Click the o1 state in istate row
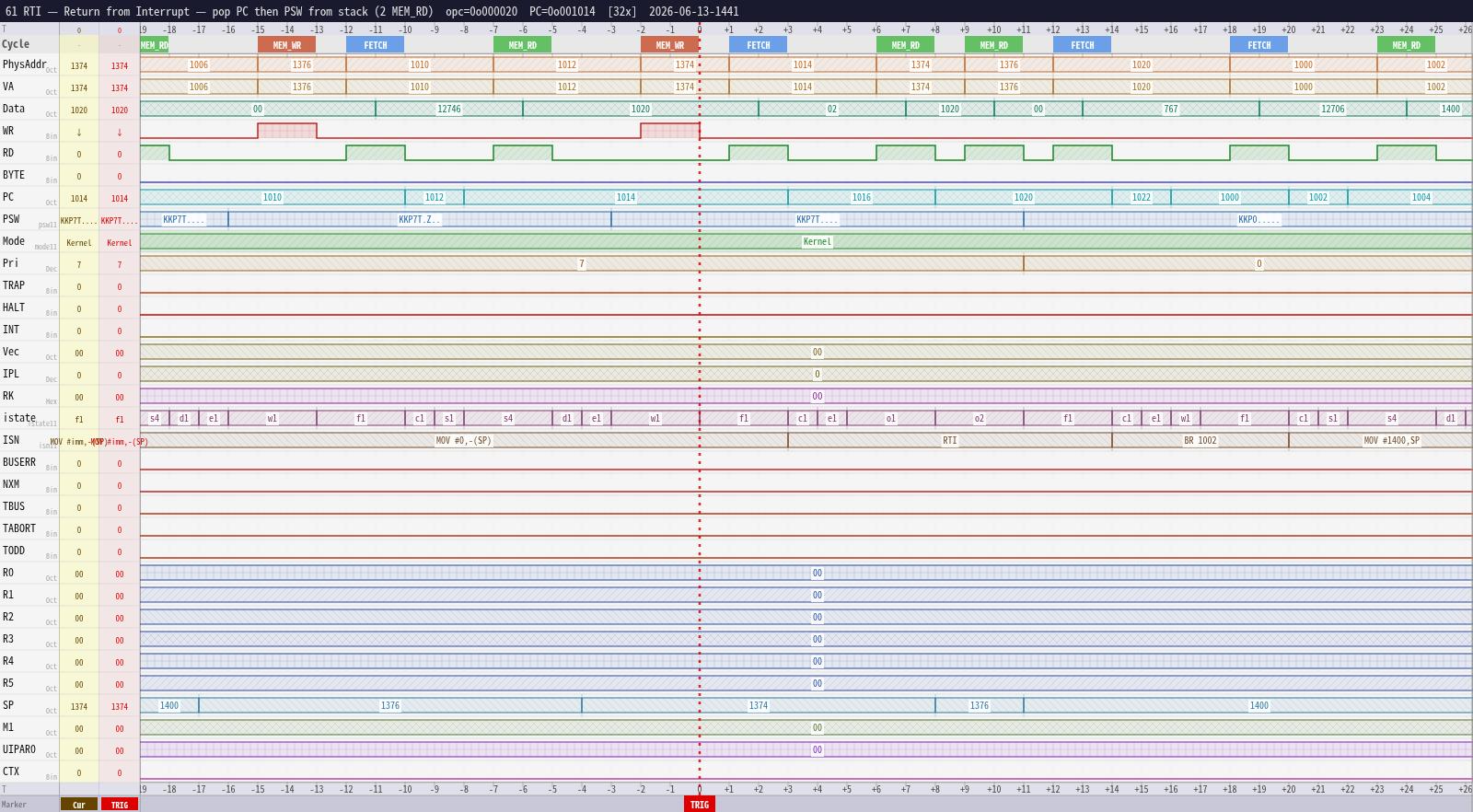The width and height of the screenshot is (1473, 812). (x=891, y=419)
